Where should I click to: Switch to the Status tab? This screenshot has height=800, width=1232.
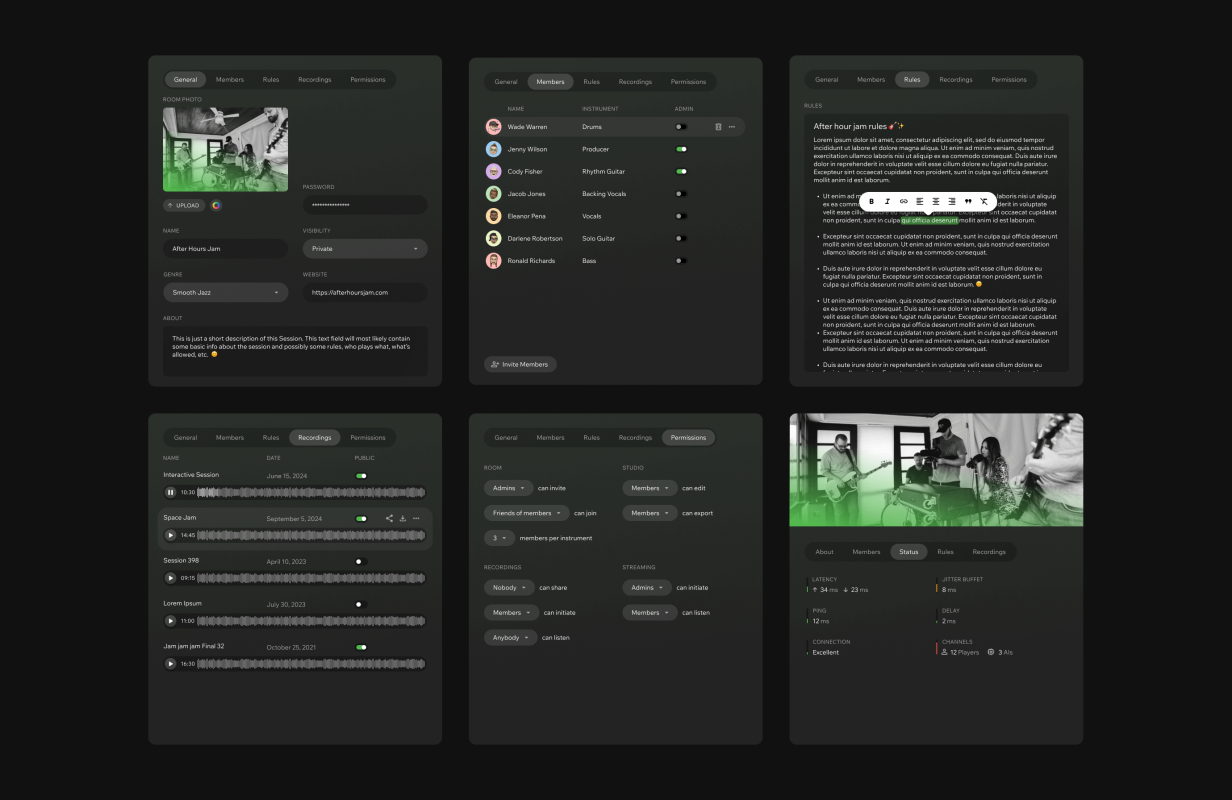(x=908, y=552)
